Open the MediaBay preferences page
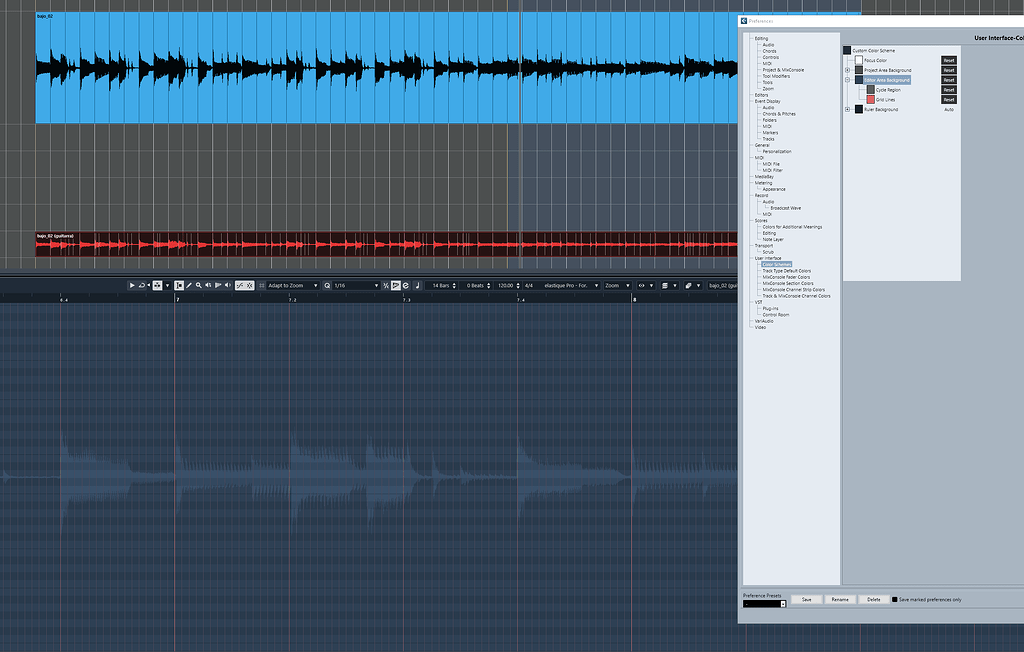The height and width of the screenshot is (652, 1024). tap(764, 177)
